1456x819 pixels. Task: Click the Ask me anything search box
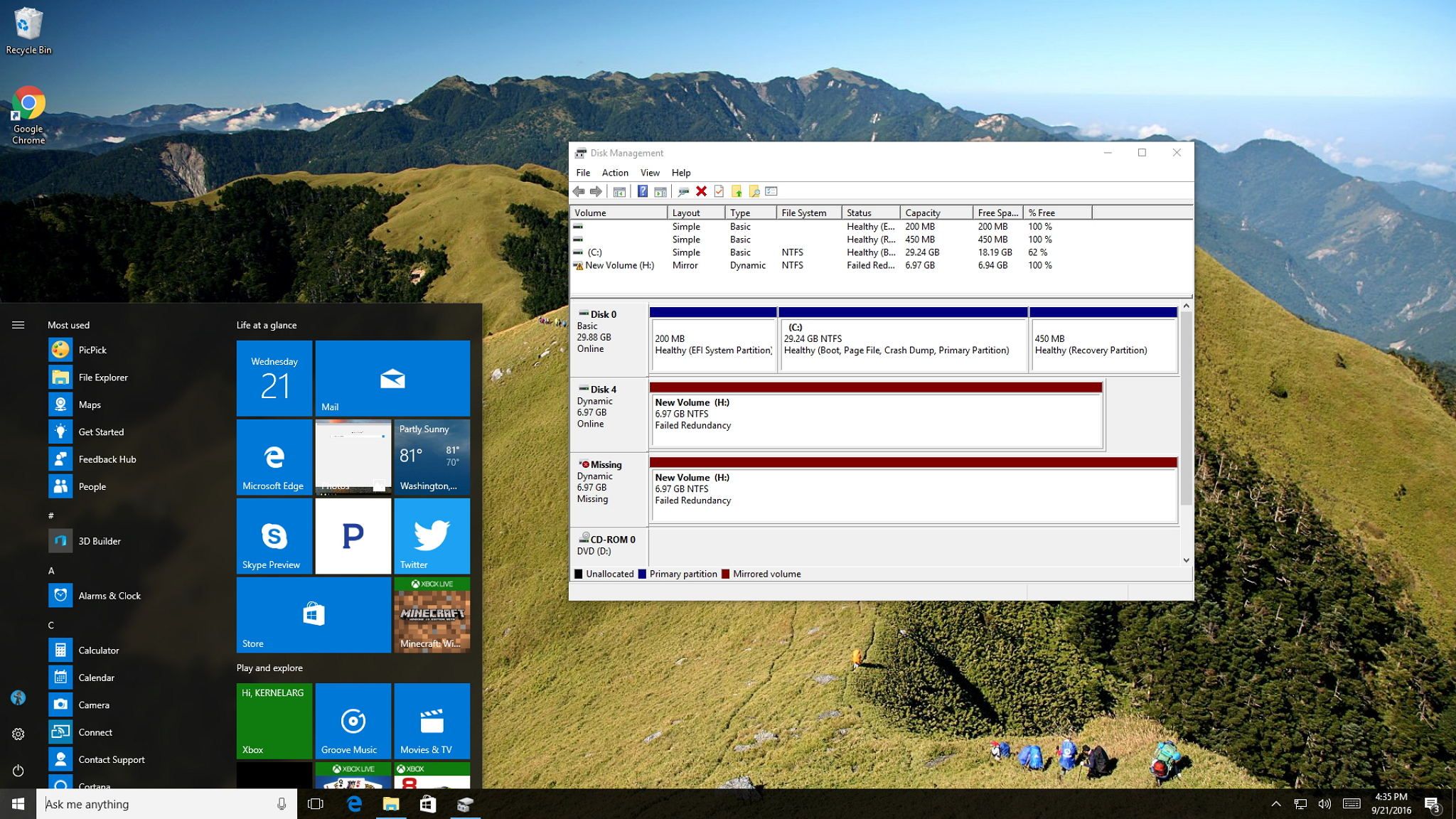tap(156, 804)
